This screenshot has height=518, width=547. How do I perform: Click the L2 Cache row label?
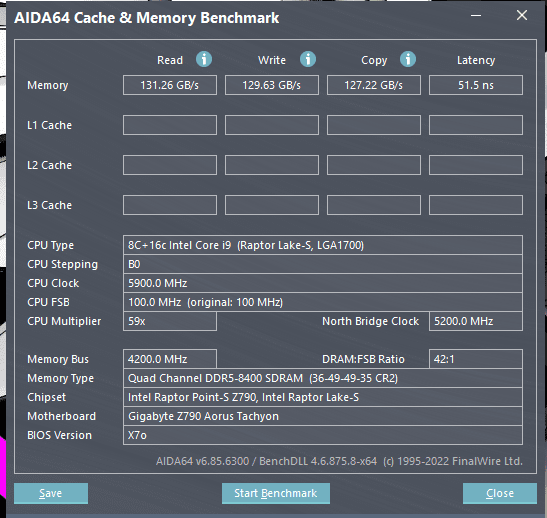point(50,165)
